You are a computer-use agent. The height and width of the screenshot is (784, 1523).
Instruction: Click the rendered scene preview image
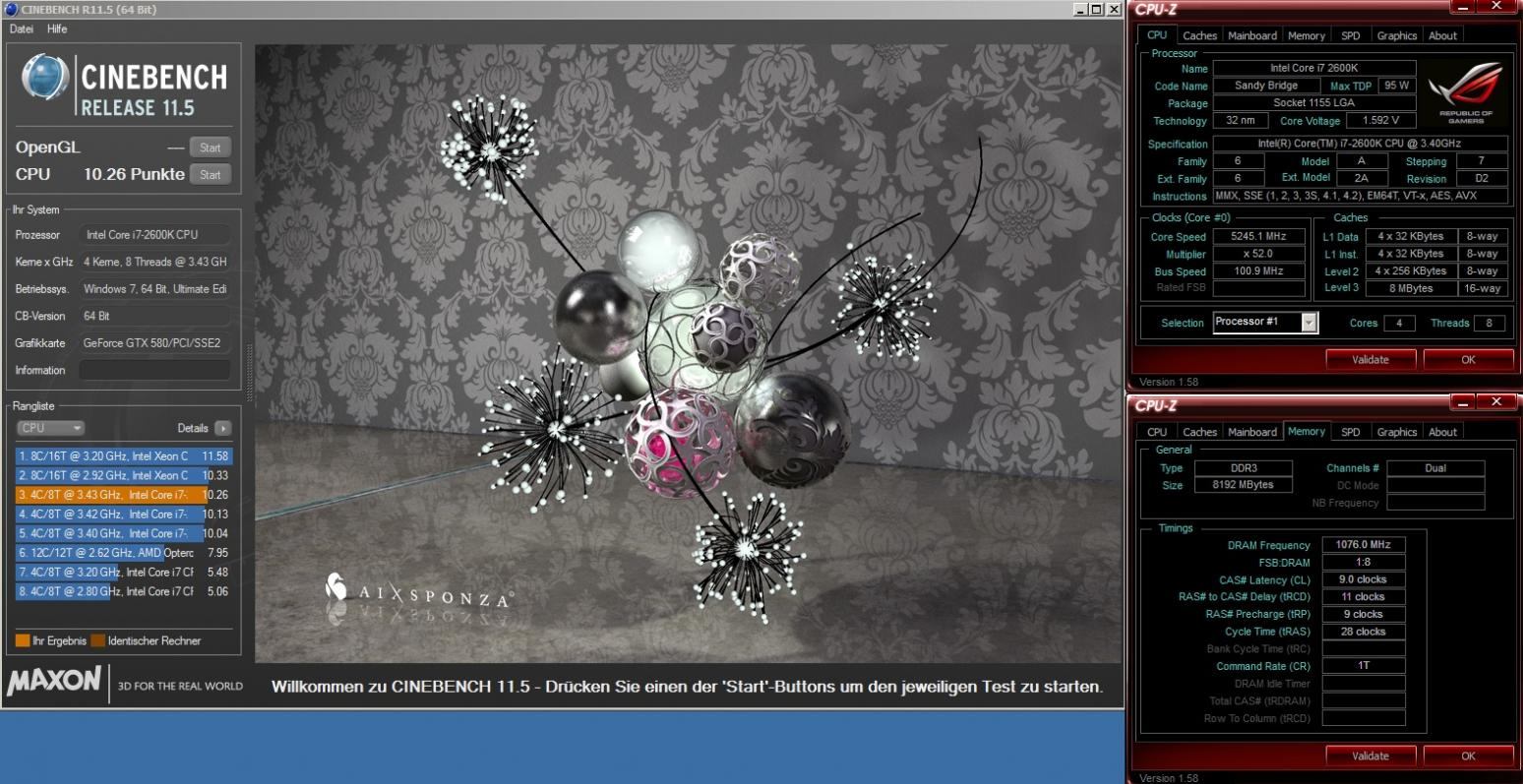[689, 353]
